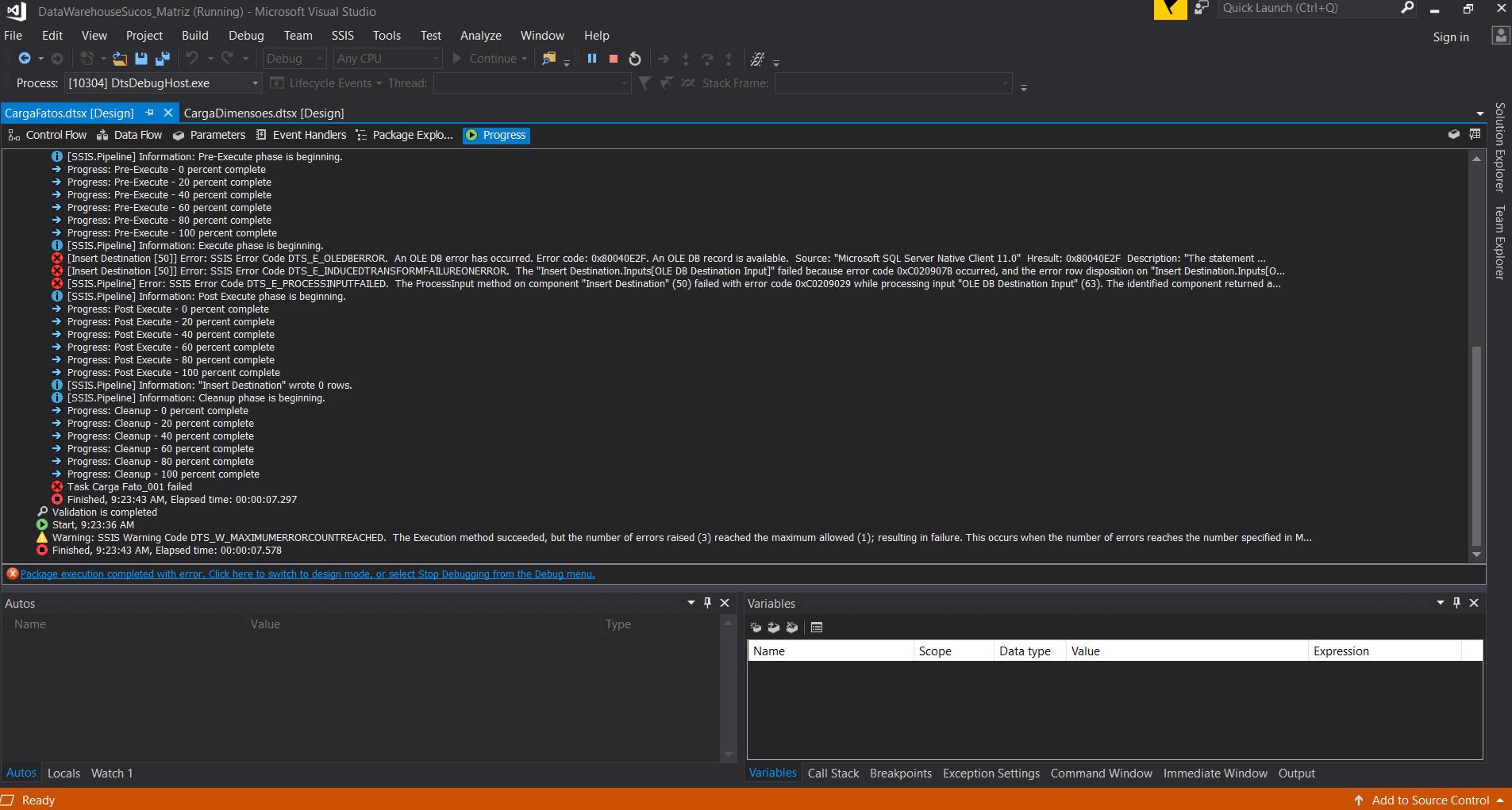The height and width of the screenshot is (810, 1512).
Task: Click the Navigate Backward arrow icon
Action: [25, 59]
